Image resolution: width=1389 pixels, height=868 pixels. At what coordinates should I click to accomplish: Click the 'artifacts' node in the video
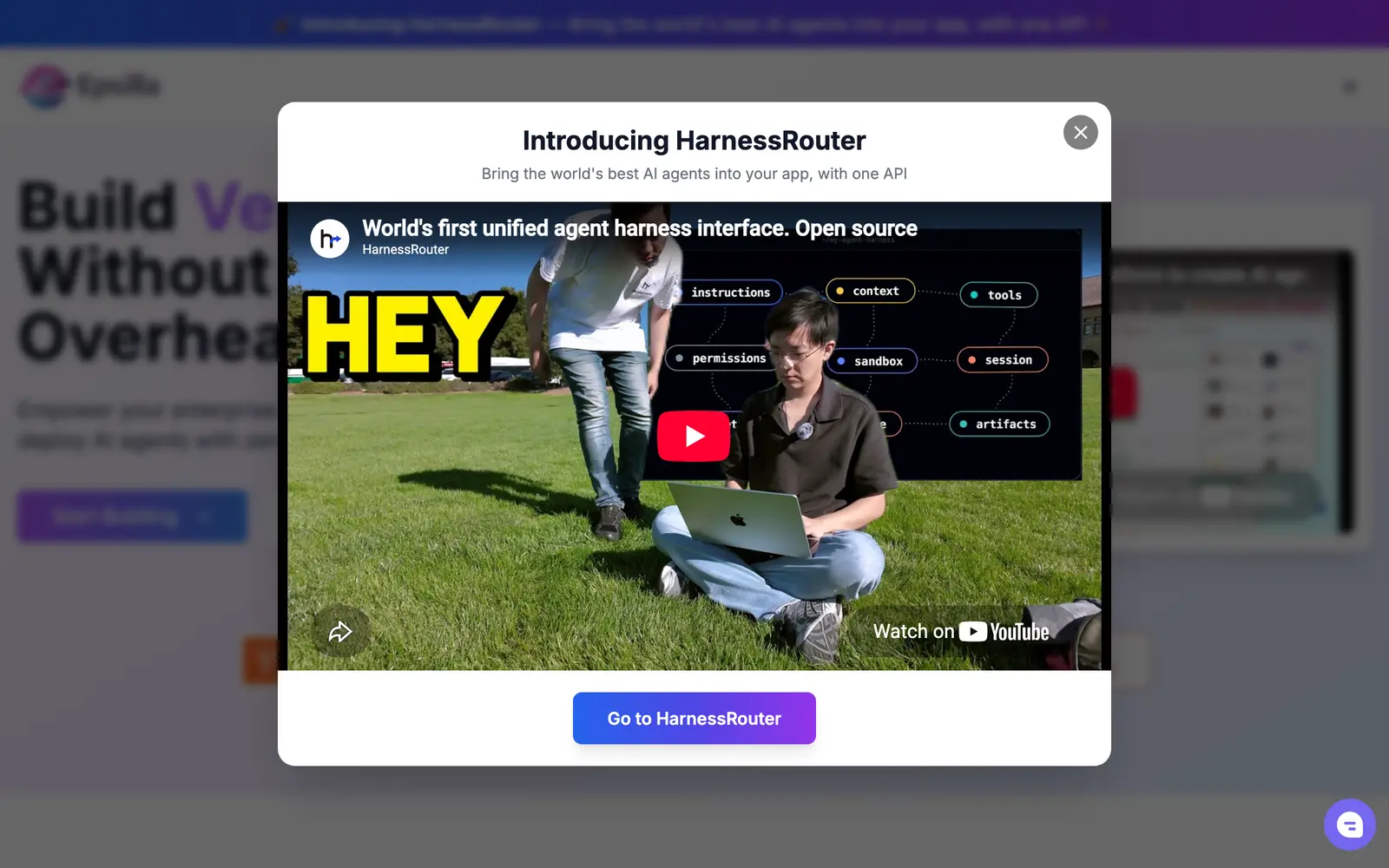point(999,424)
